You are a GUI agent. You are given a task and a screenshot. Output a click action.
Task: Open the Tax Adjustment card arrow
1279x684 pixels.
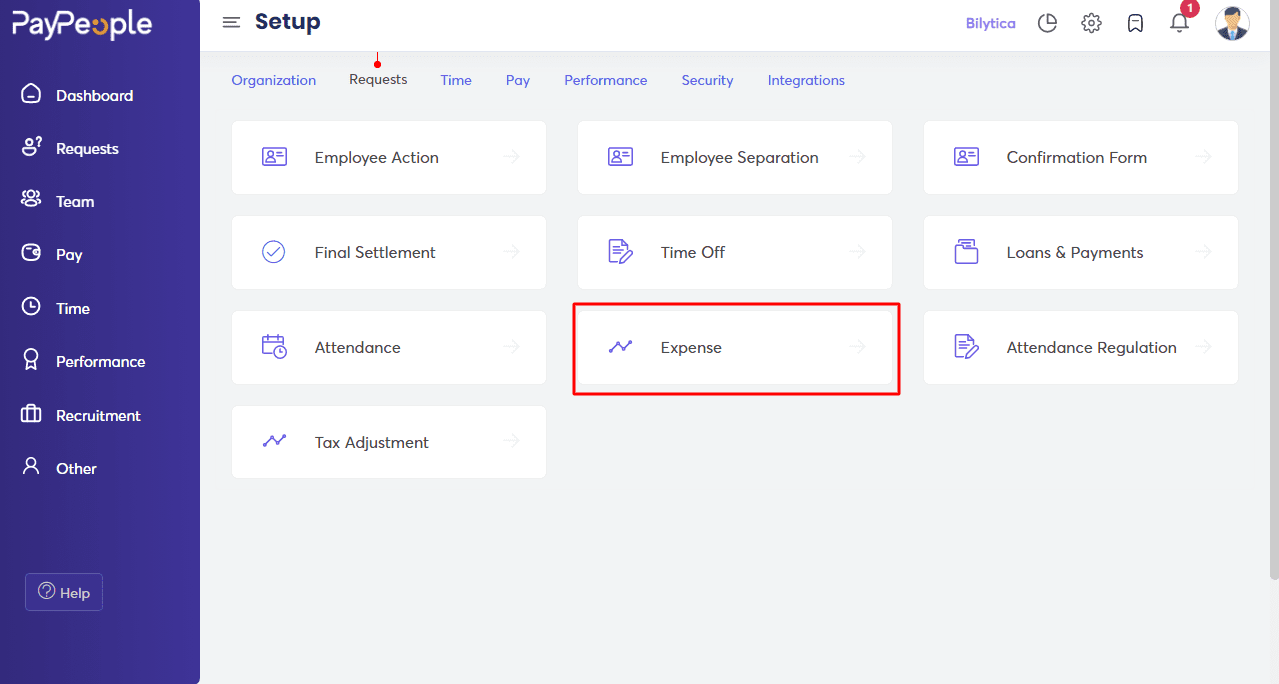(512, 442)
